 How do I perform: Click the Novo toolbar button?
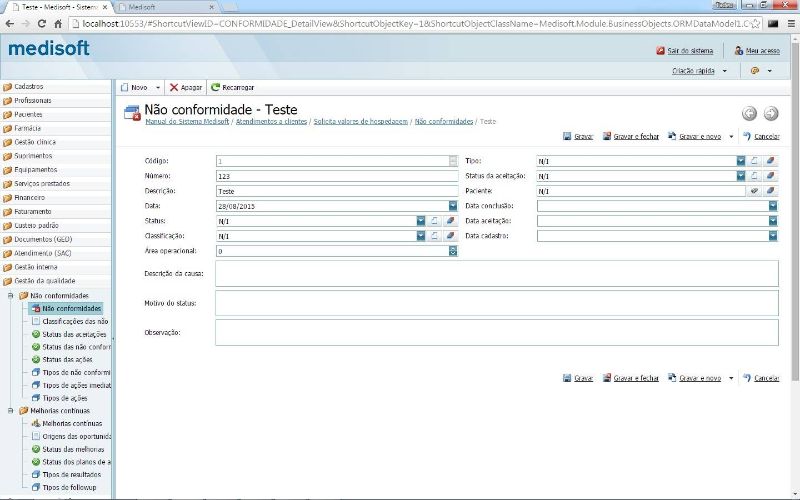click(x=134, y=87)
